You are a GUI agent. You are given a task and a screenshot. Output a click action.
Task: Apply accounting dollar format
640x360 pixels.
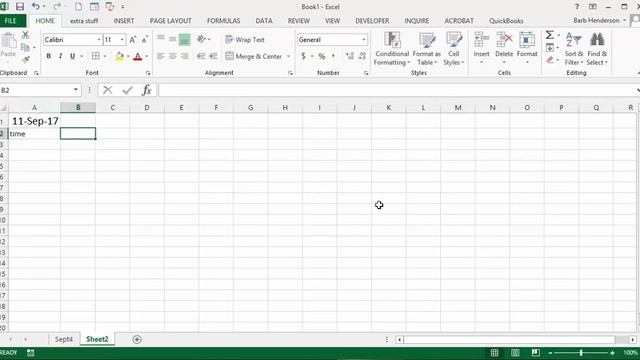tap(303, 56)
